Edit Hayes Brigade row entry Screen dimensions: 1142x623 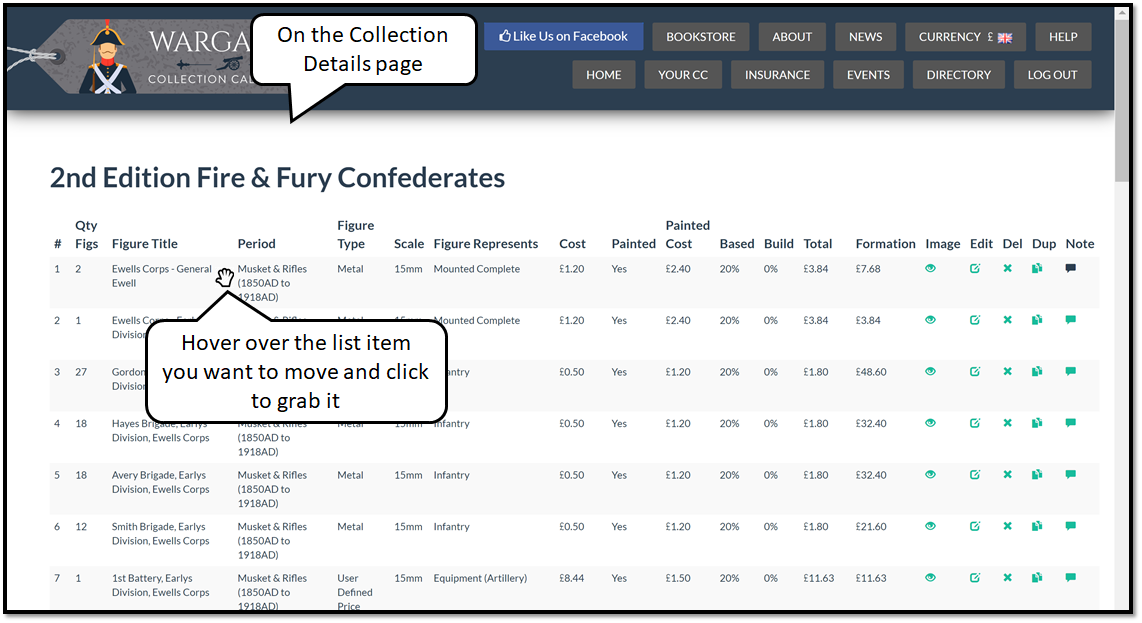coord(974,423)
